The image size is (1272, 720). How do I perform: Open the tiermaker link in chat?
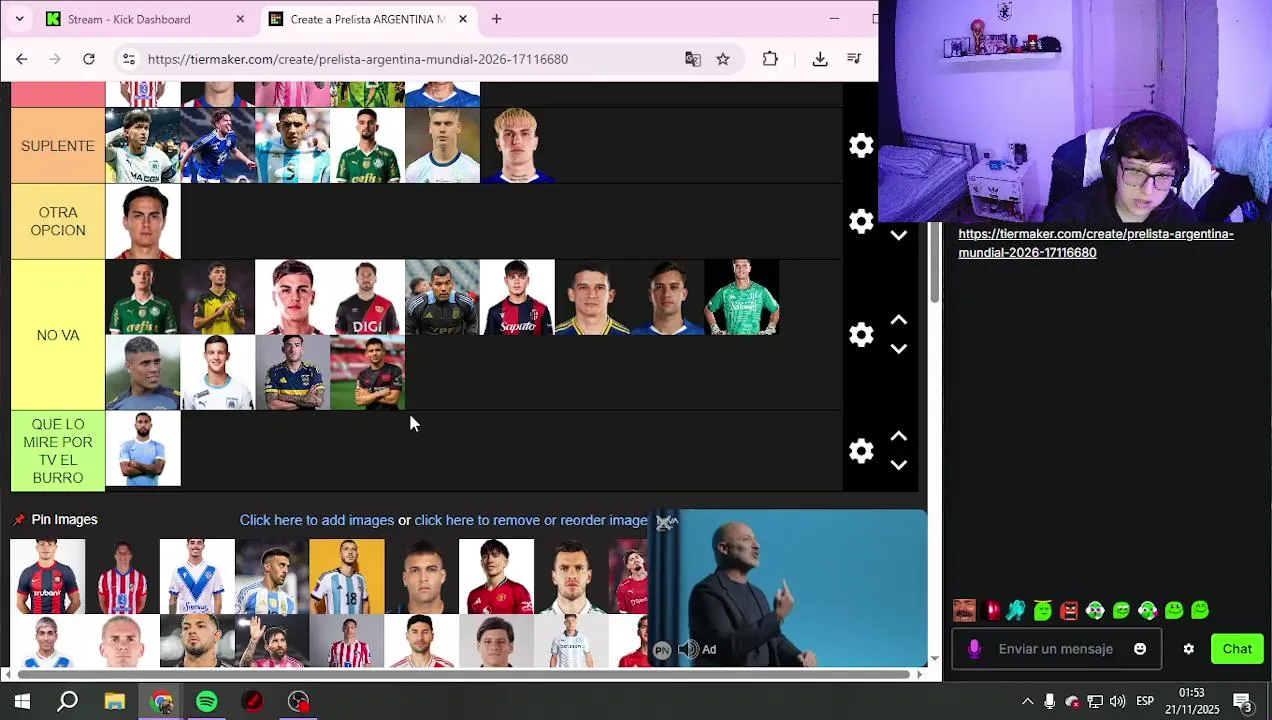point(1096,243)
